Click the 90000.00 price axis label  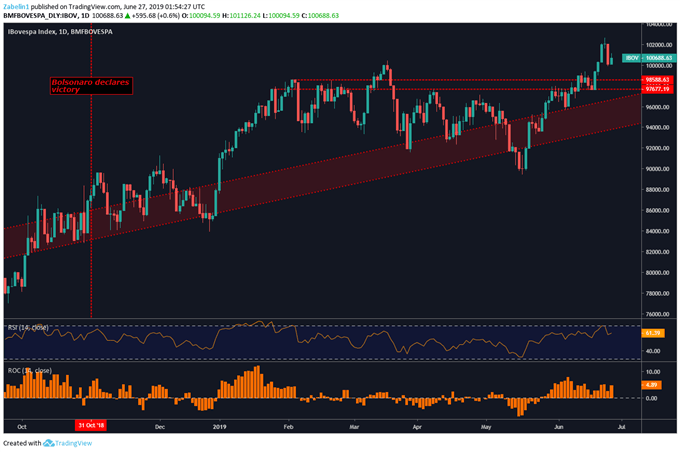[x=659, y=169]
